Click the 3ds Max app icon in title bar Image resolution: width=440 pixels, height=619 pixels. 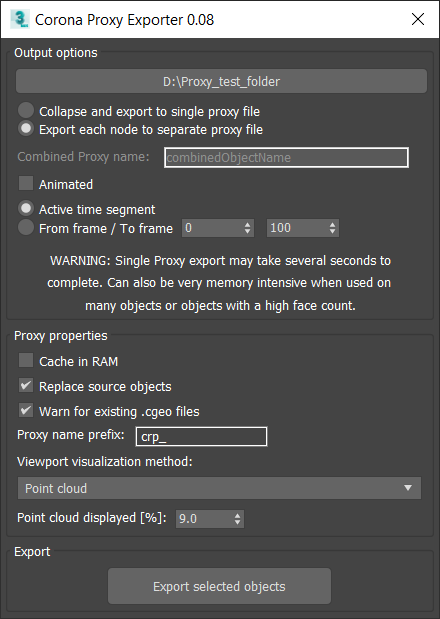point(20,19)
